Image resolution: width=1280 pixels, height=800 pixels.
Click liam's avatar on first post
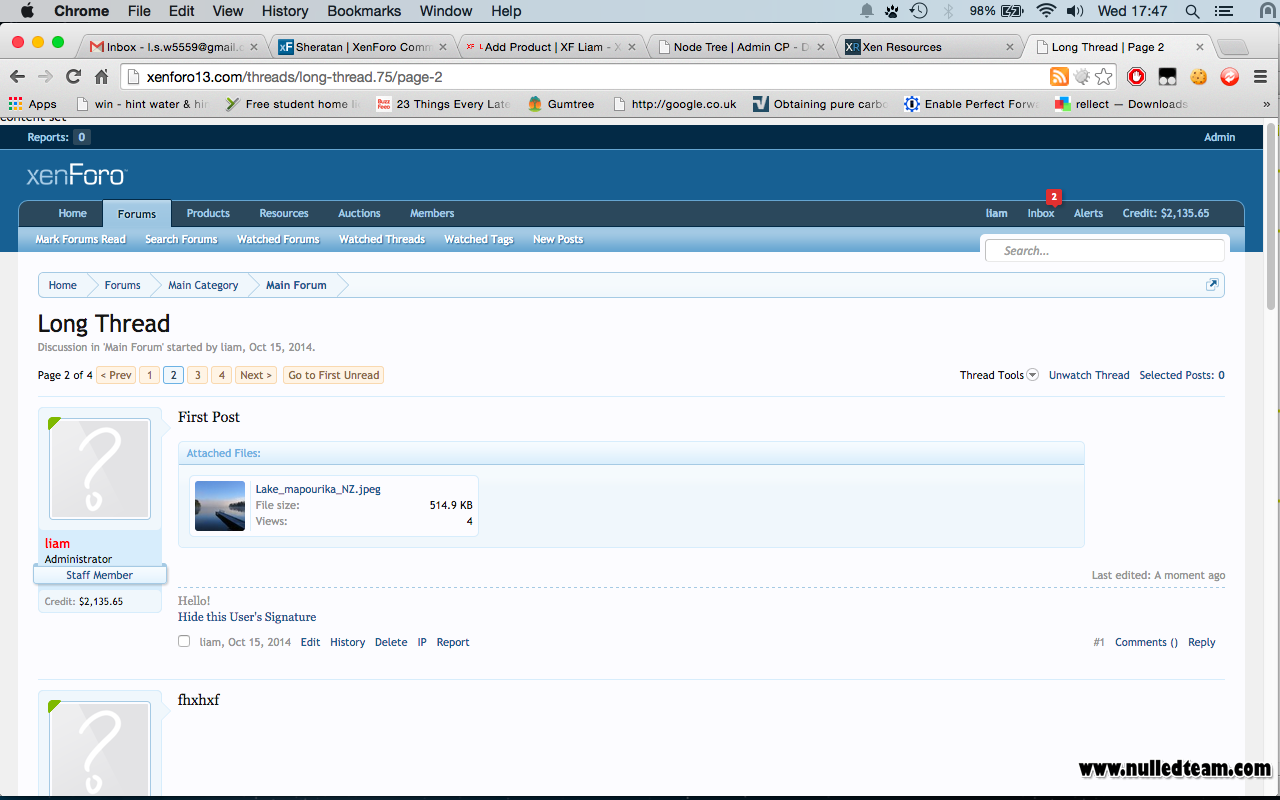click(99, 469)
